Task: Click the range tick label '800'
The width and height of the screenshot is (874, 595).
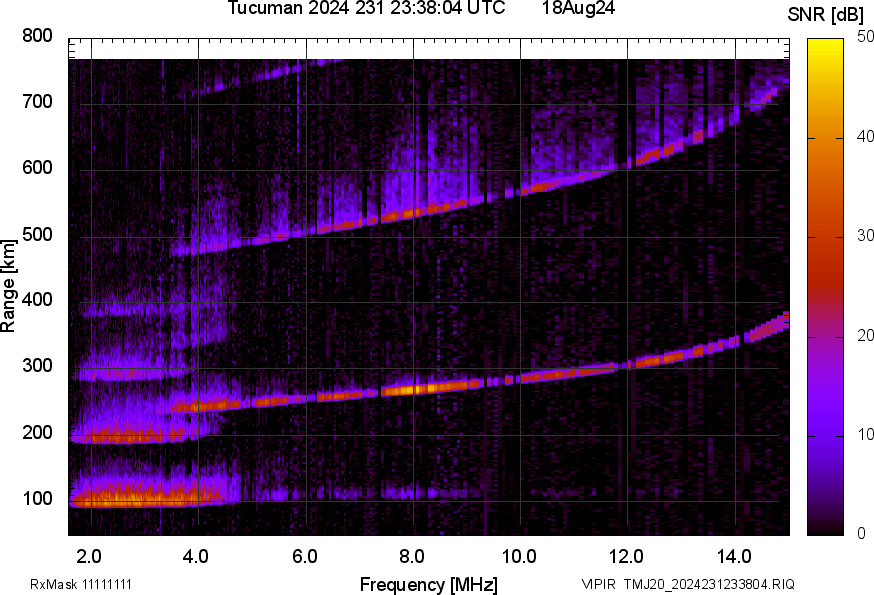Action: click(x=37, y=36)
